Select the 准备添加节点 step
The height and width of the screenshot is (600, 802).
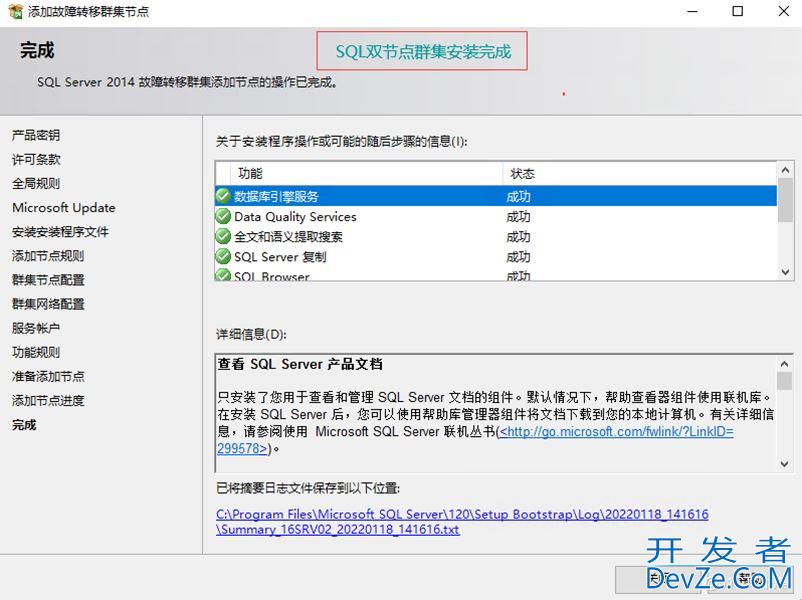tap(48, 376)
